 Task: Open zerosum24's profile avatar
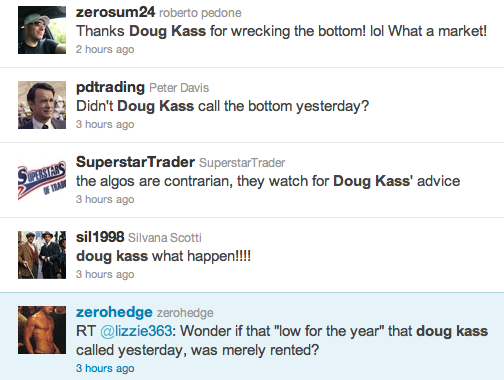click(x=42, y=30)
